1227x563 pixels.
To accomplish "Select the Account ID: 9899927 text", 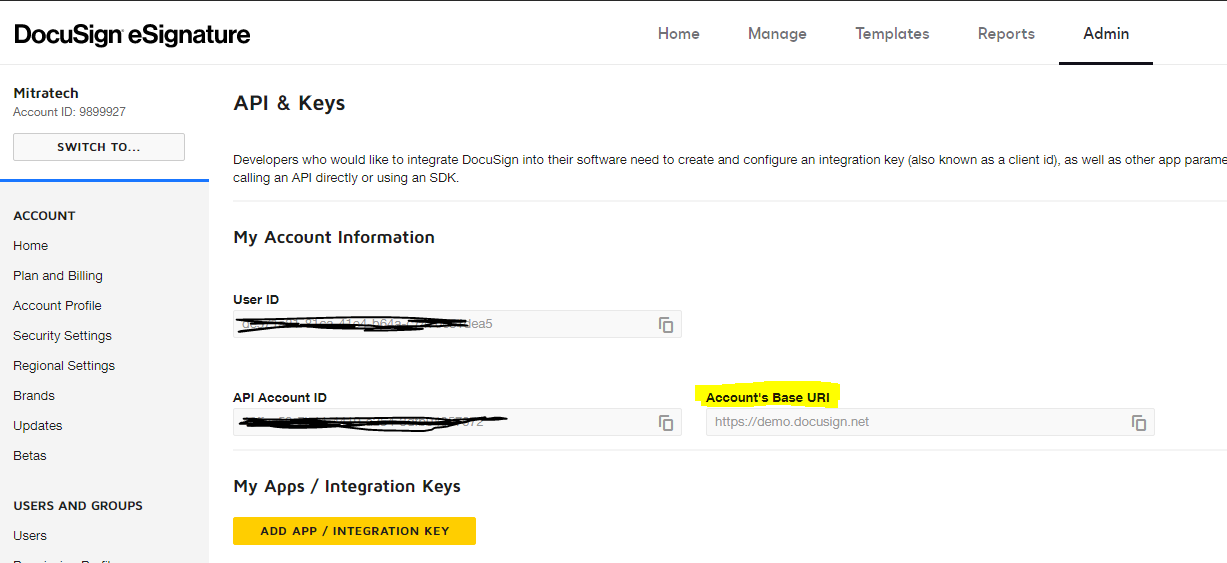I will pos(69,112).
